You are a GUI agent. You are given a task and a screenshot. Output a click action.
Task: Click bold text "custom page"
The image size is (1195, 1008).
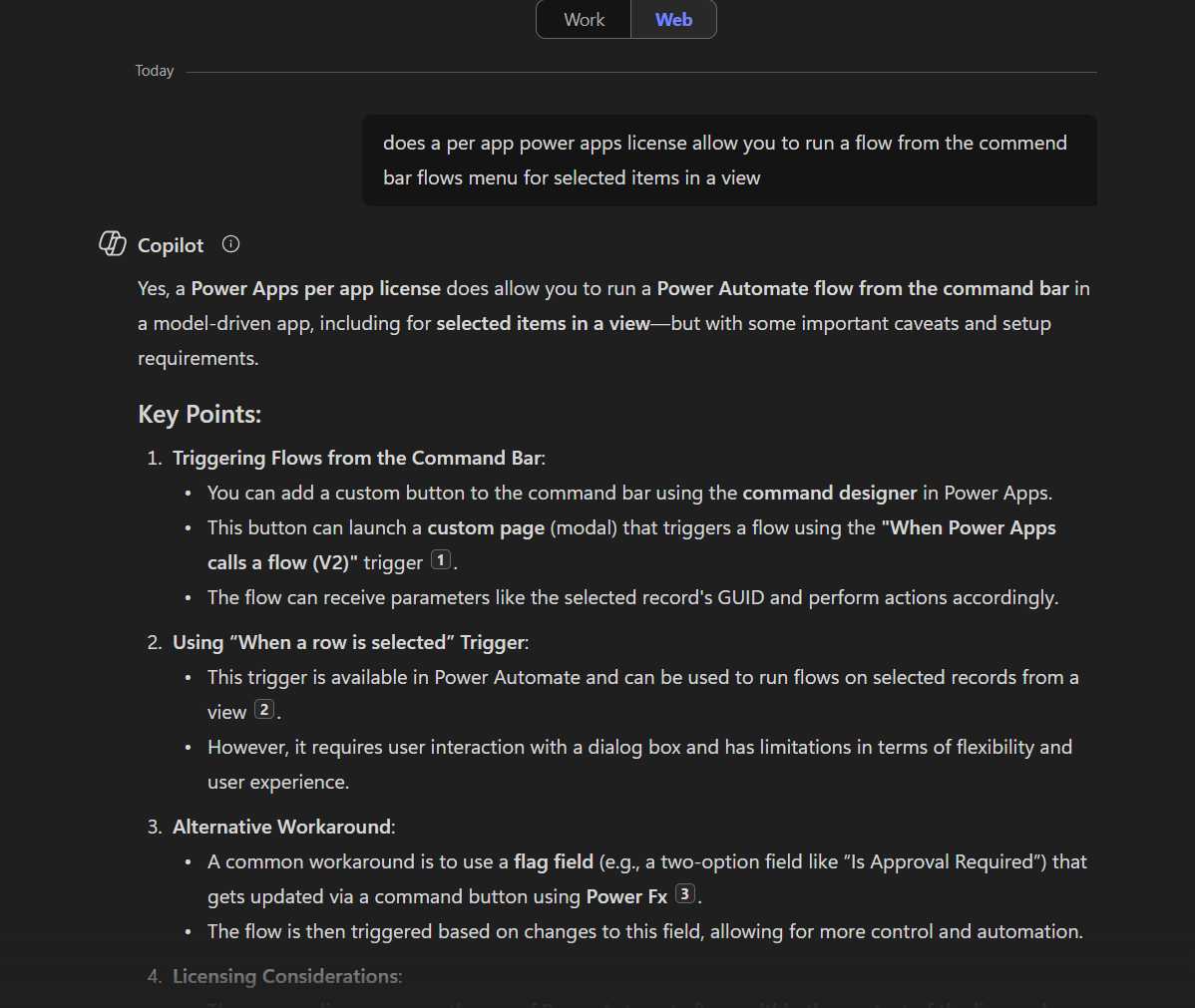click(486, 528)
